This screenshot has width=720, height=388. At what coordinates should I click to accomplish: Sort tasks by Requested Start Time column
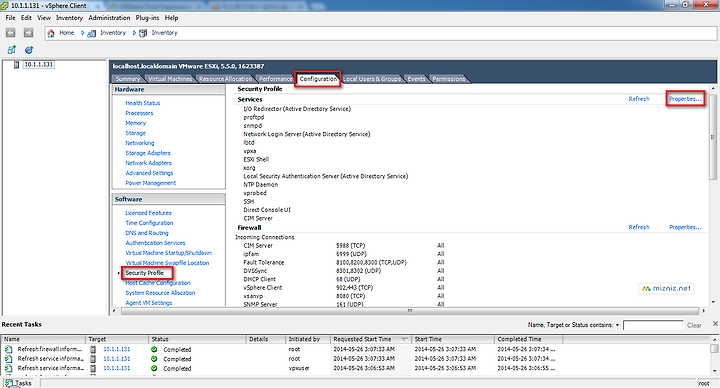tap(371, 339)
